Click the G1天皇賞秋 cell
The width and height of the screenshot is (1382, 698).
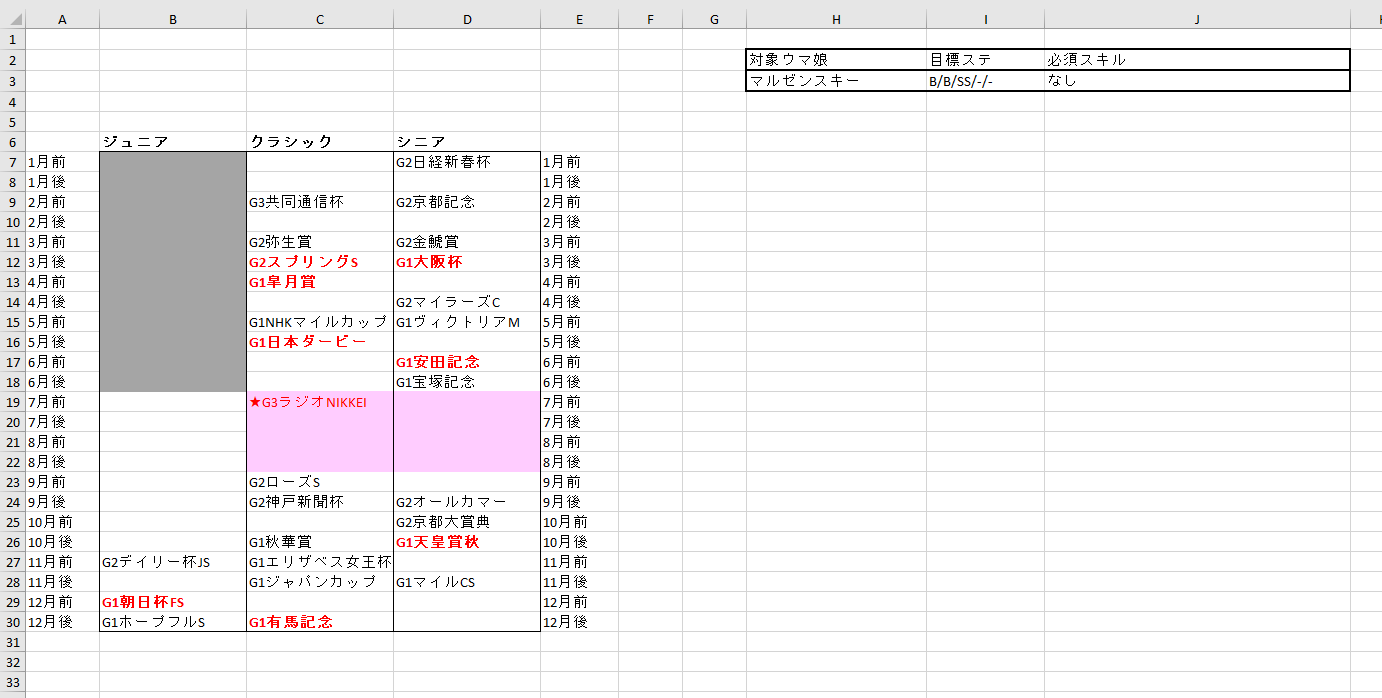pos(466,542)
